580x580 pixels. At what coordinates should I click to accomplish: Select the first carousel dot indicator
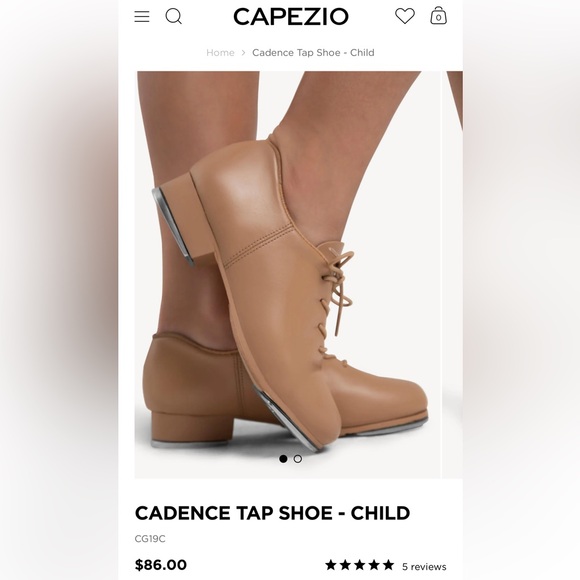click(x=283, y=459)
